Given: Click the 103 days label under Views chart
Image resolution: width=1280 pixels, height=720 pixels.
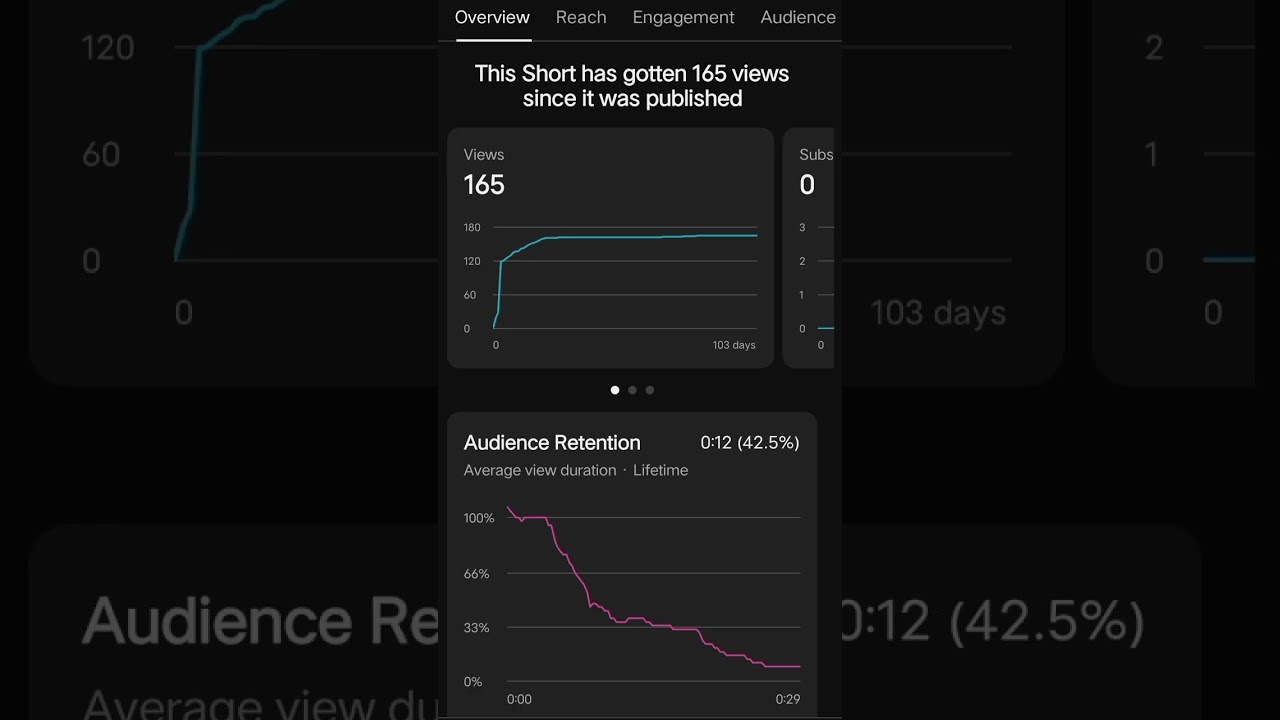Looking at the screenshot, I should 734,345.
